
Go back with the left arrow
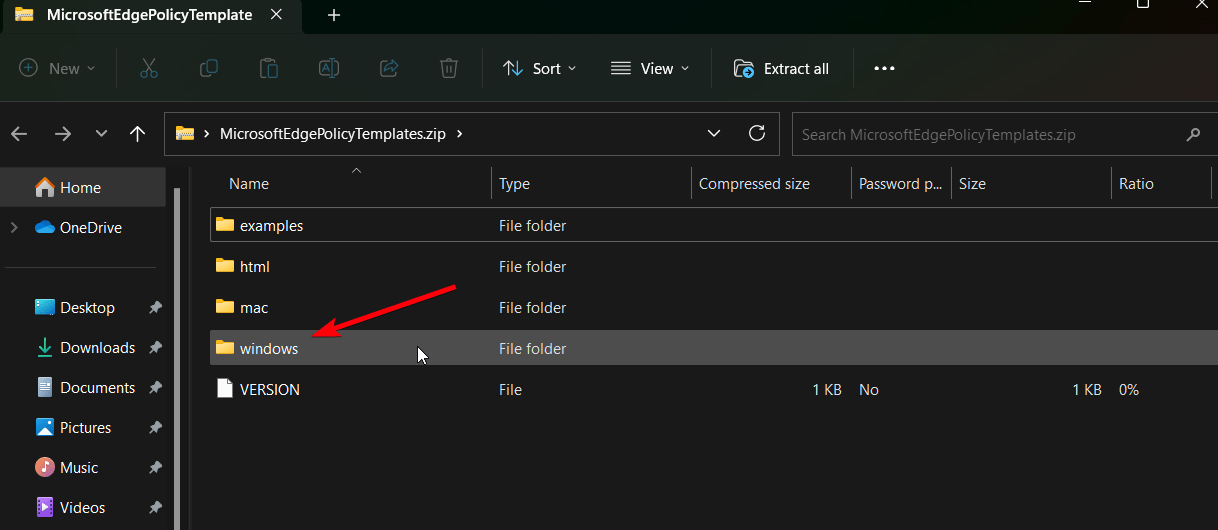pos(19,134)
